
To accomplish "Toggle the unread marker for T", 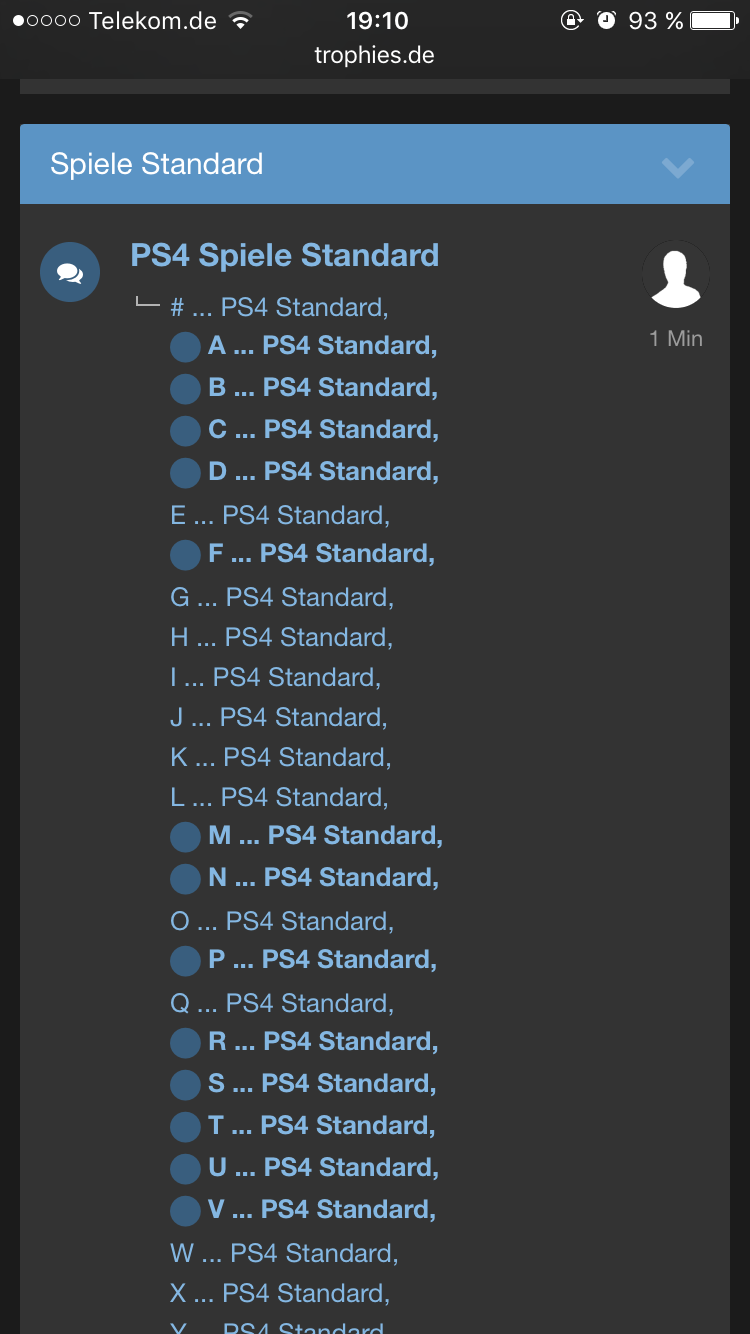I will coord(185,1127).
